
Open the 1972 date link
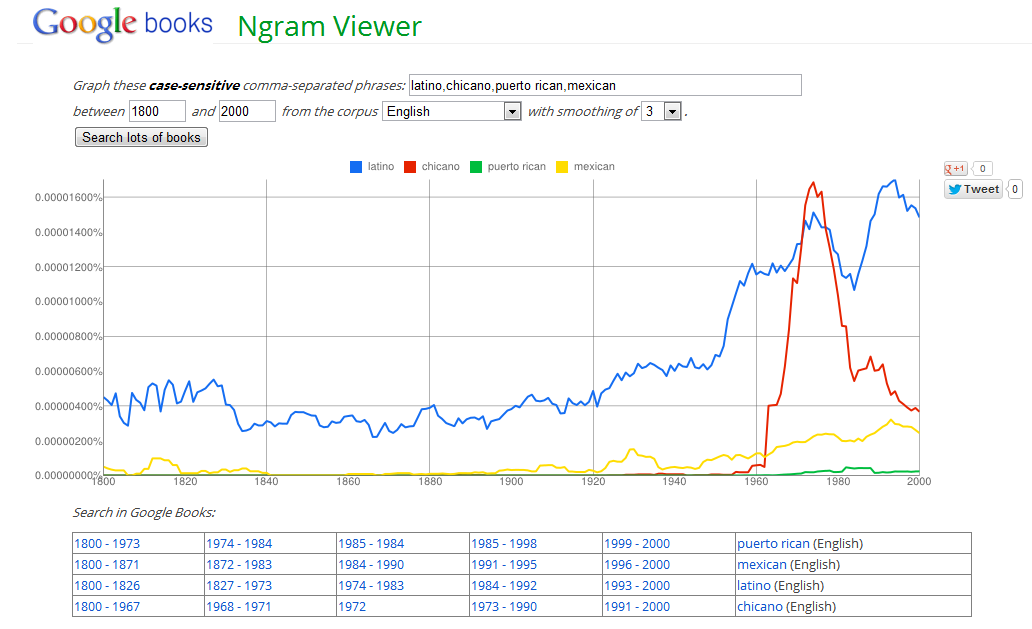click(352, 607)
